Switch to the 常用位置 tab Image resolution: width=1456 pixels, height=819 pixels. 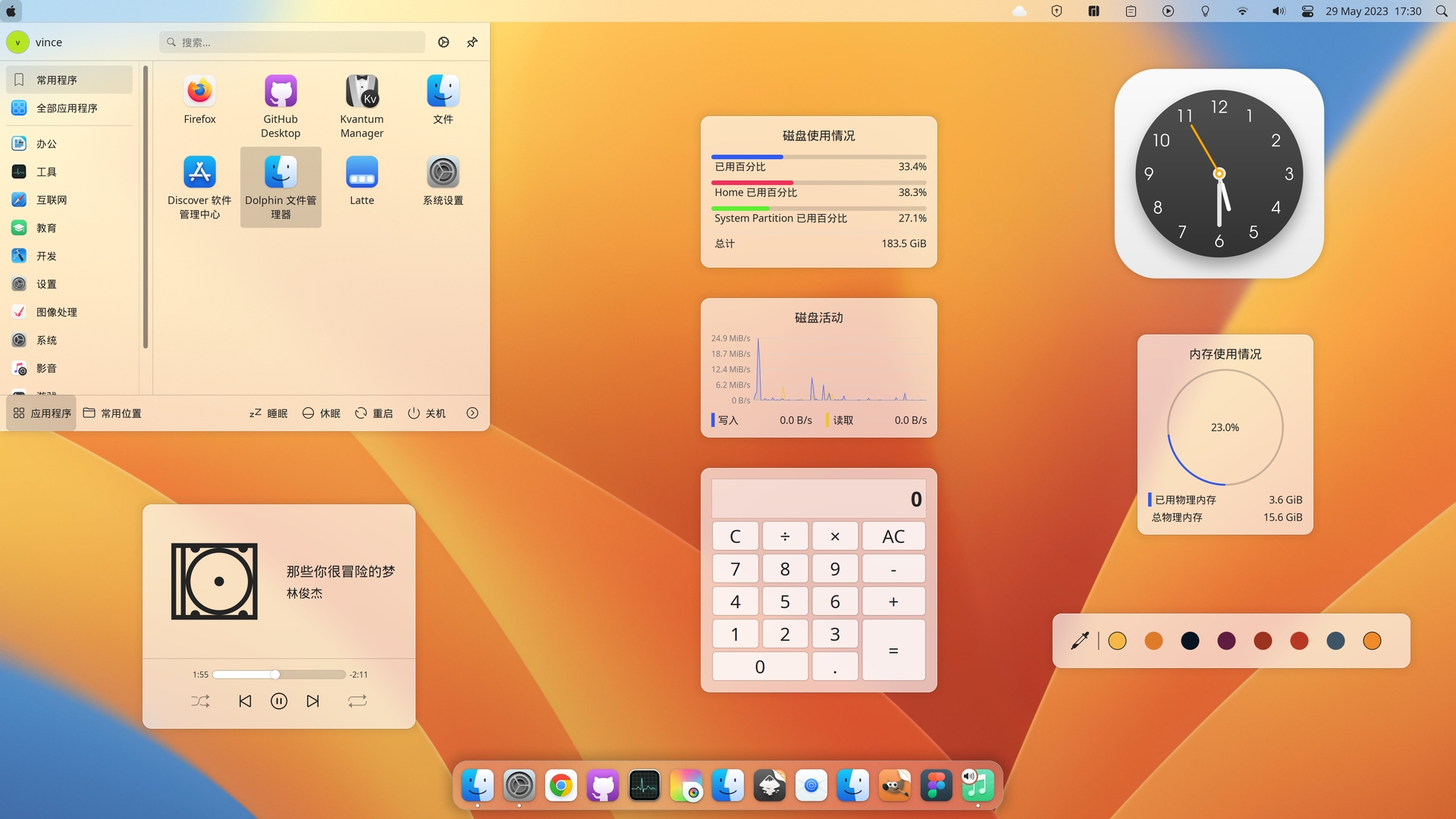click(112, 413)
